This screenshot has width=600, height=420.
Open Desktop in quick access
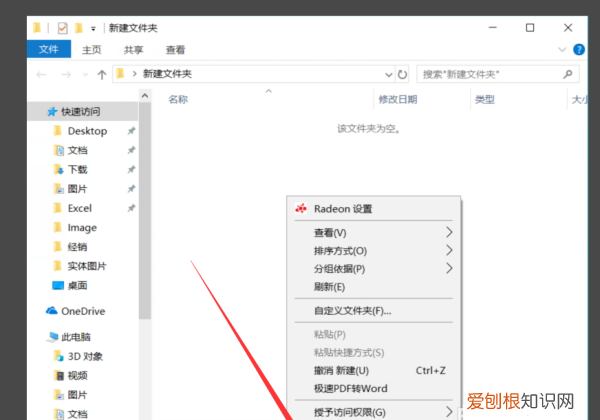pos(87,131)
